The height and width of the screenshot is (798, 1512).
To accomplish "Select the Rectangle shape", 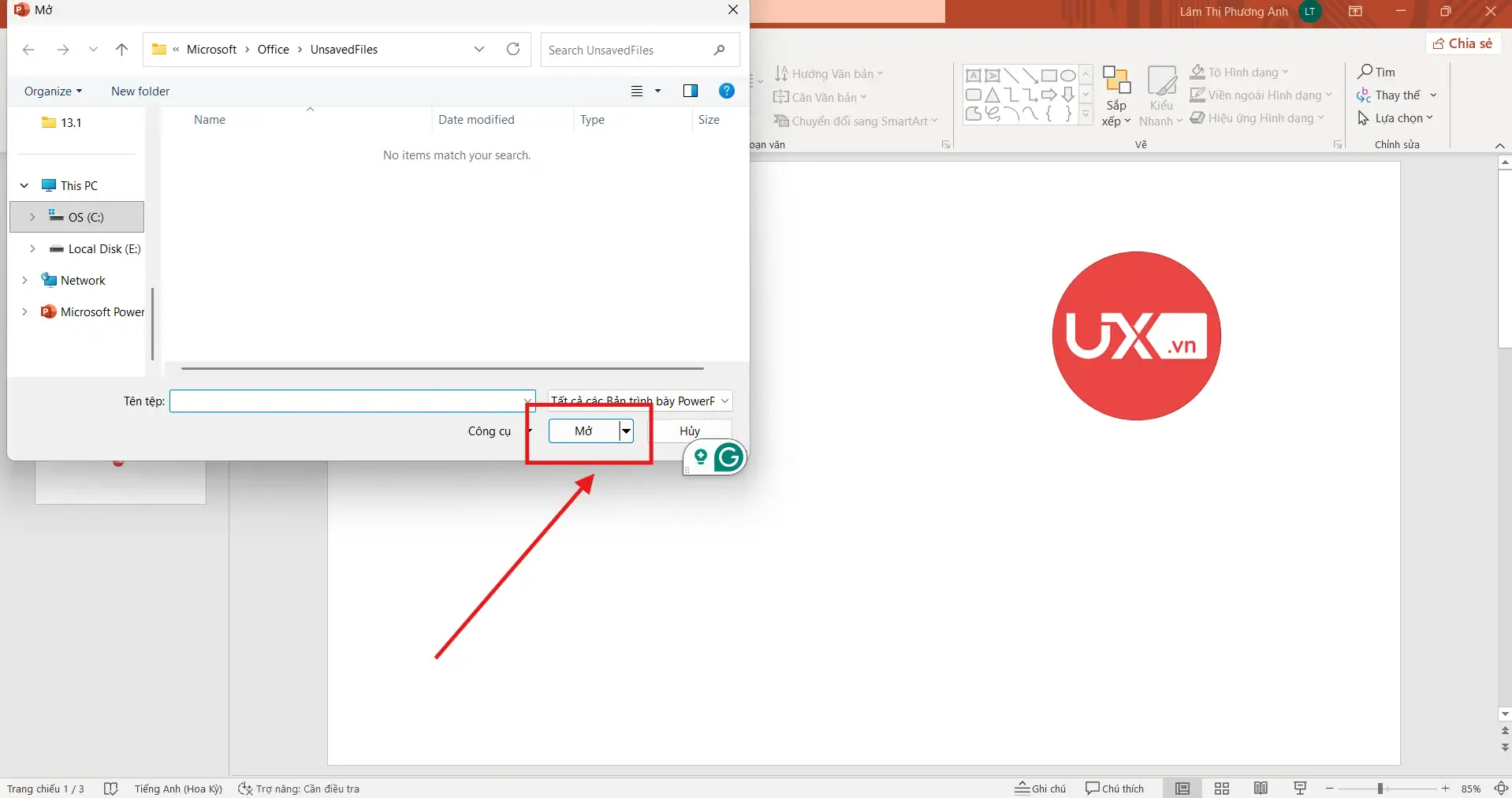I will 1048,76.
